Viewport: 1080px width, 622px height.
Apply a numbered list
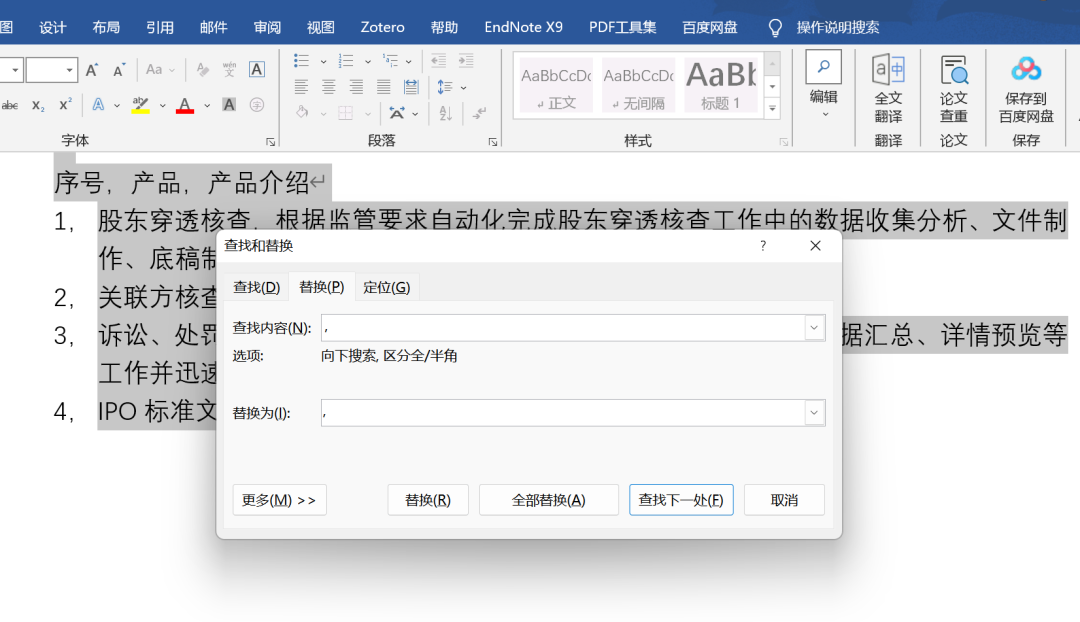point(346,61)
